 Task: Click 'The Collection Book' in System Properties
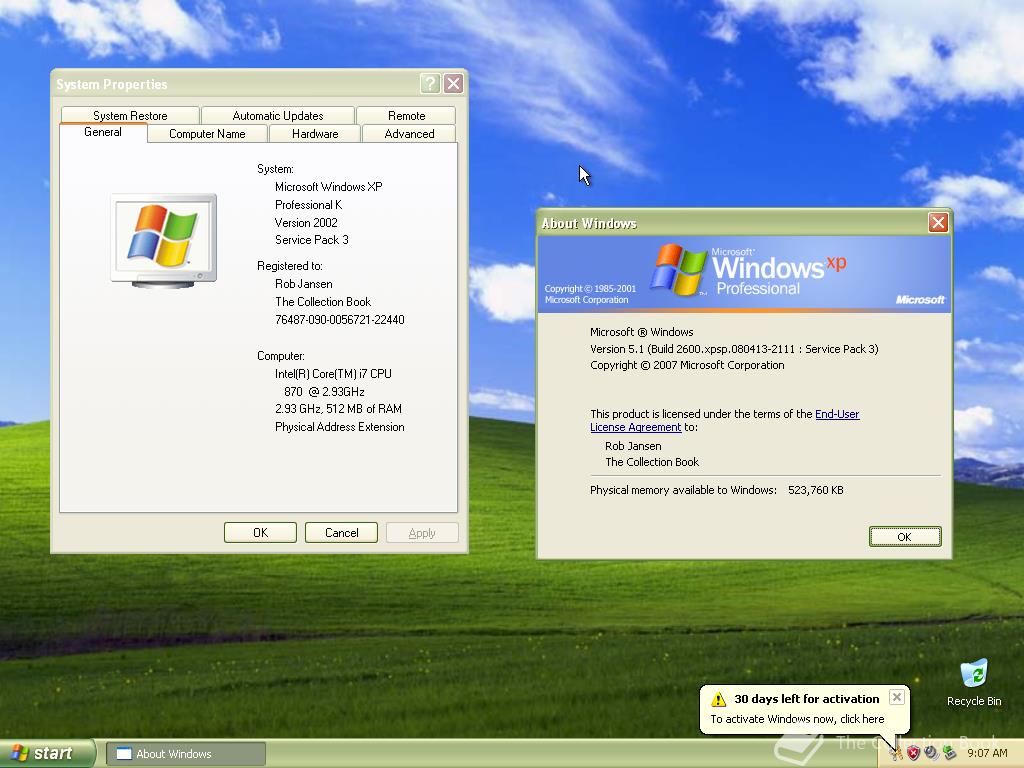click(323, 302)
